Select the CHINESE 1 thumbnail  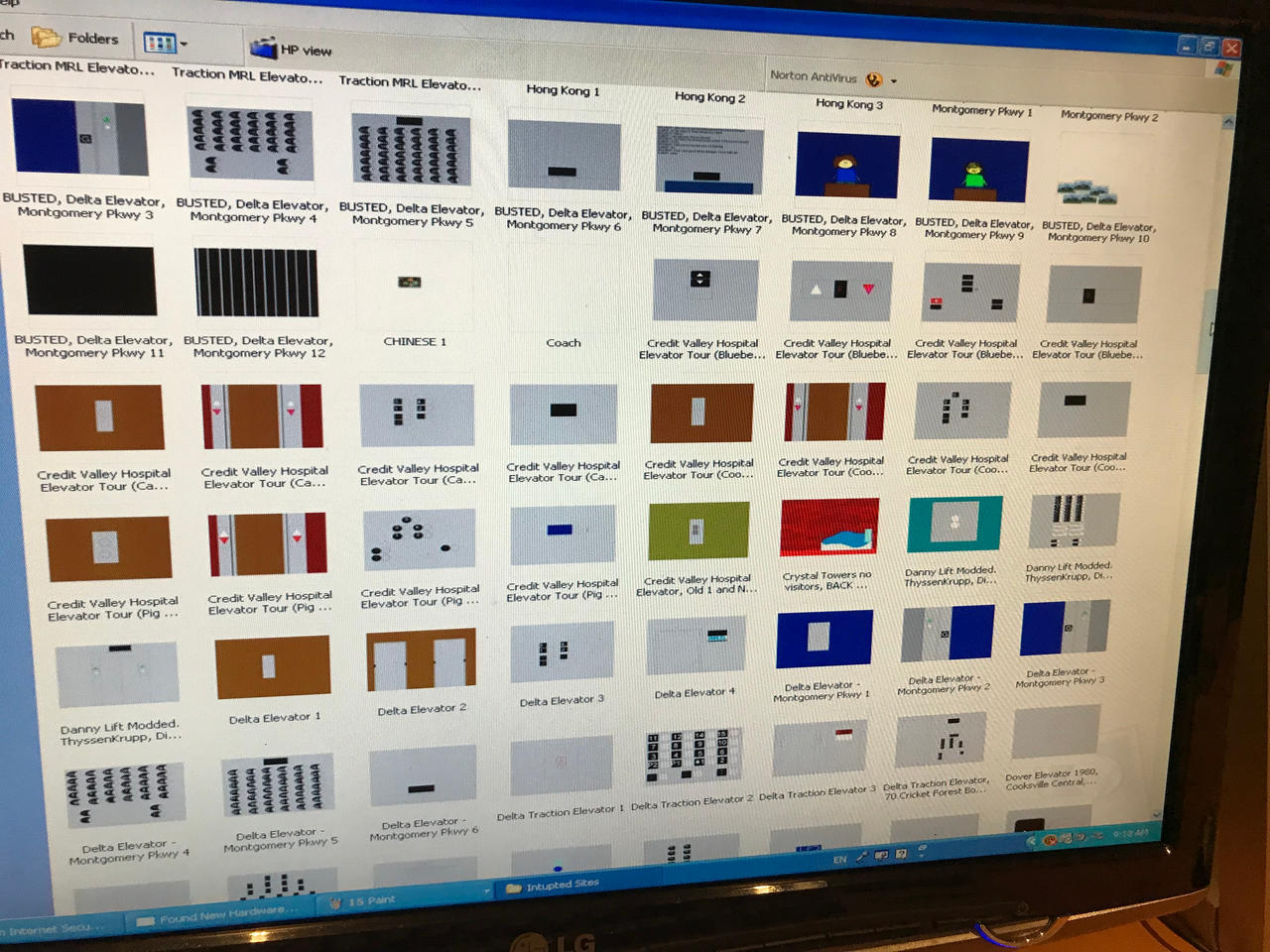pos(410,283)
